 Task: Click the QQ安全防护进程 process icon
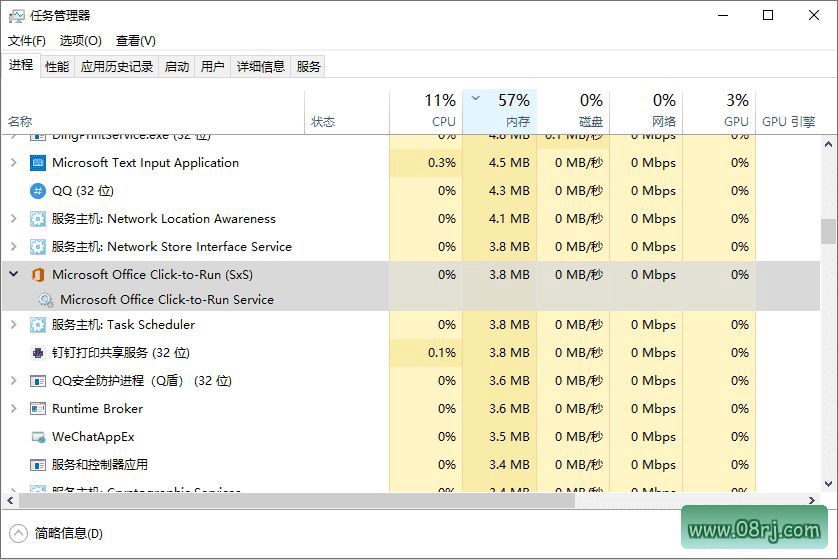[38, 381]
